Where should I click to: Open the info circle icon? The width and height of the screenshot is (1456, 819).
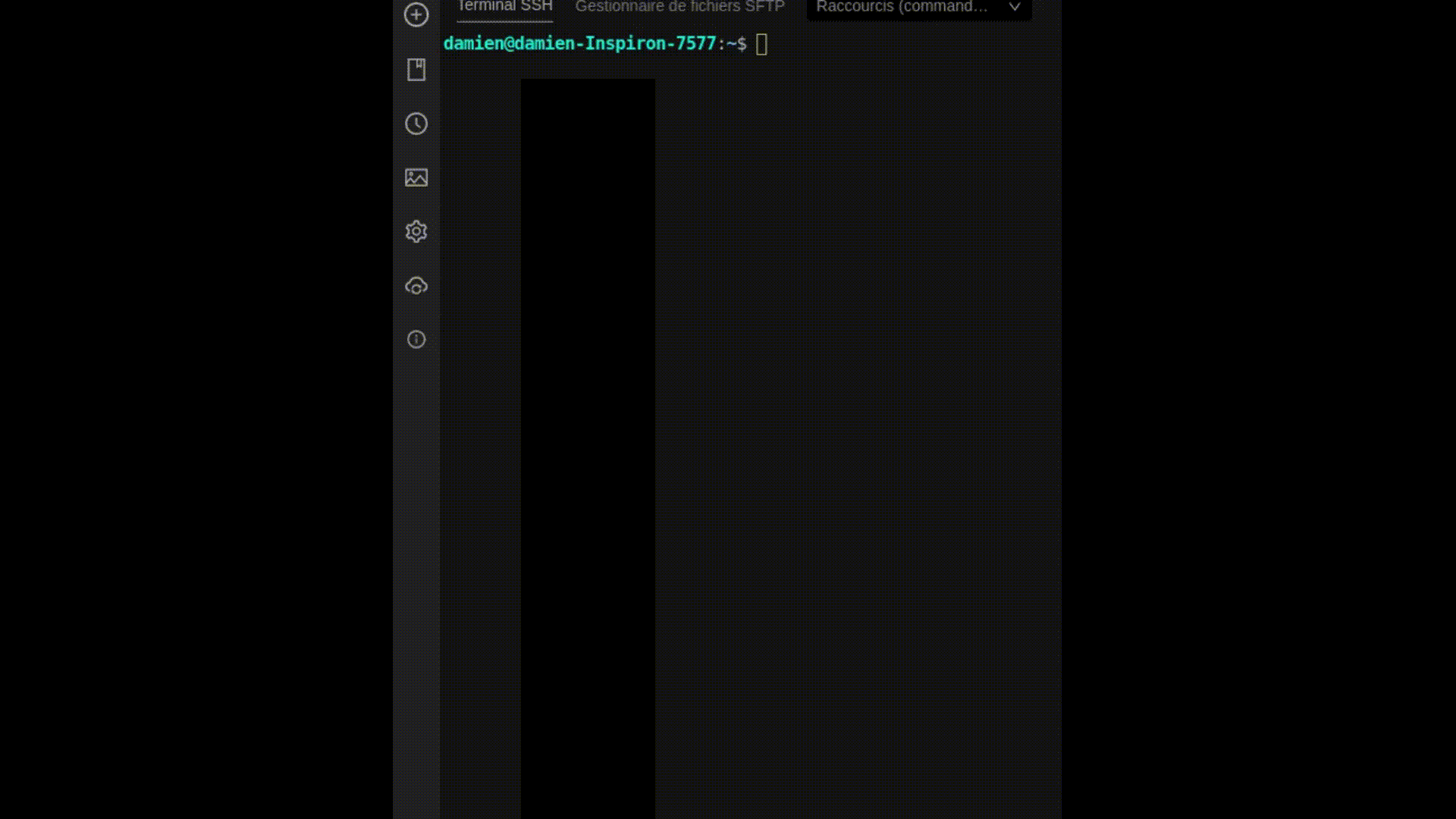tap(416, 339)
